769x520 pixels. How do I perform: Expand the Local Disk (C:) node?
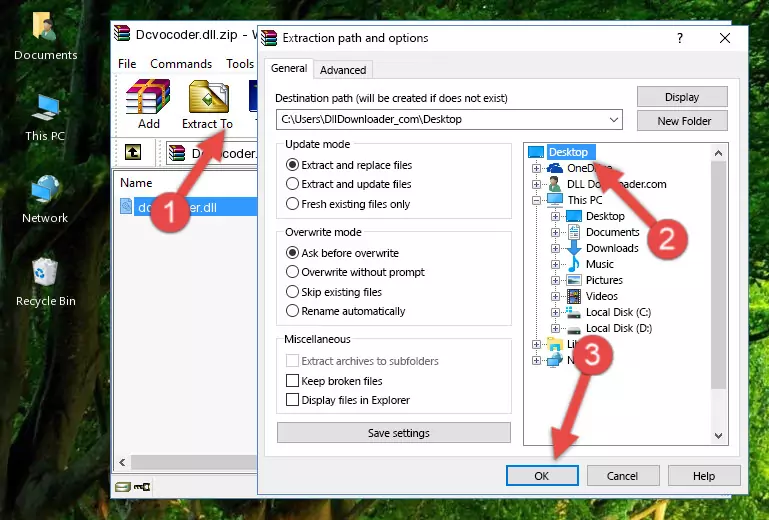tap(555, 312)
